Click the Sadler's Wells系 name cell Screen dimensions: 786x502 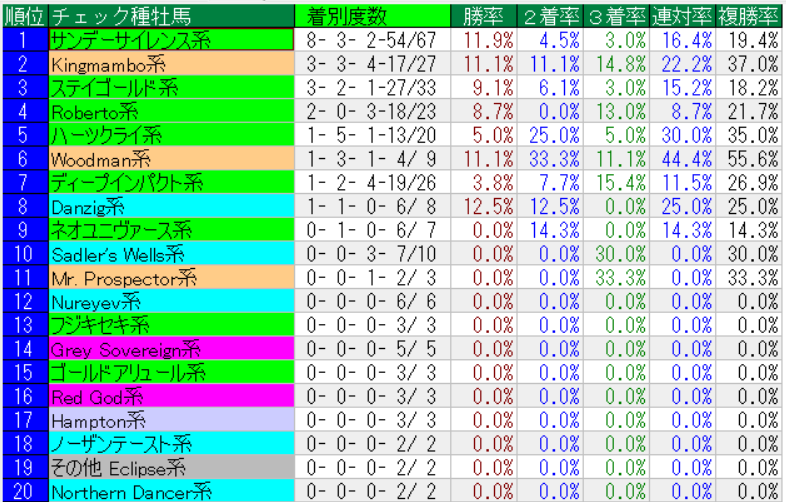coord(171,254)
